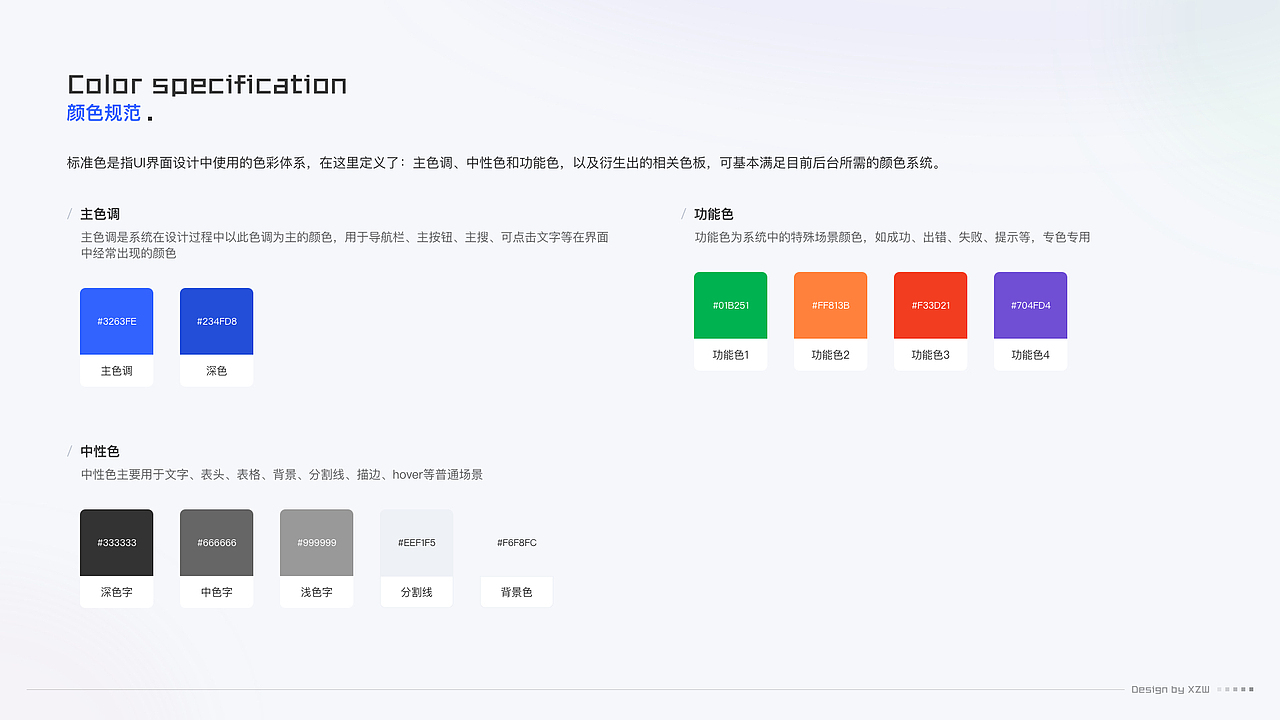The height and width of the screenshot is (720, 1280).
Task: Select the #FF813B orange swatch
Action: (830, 305)
